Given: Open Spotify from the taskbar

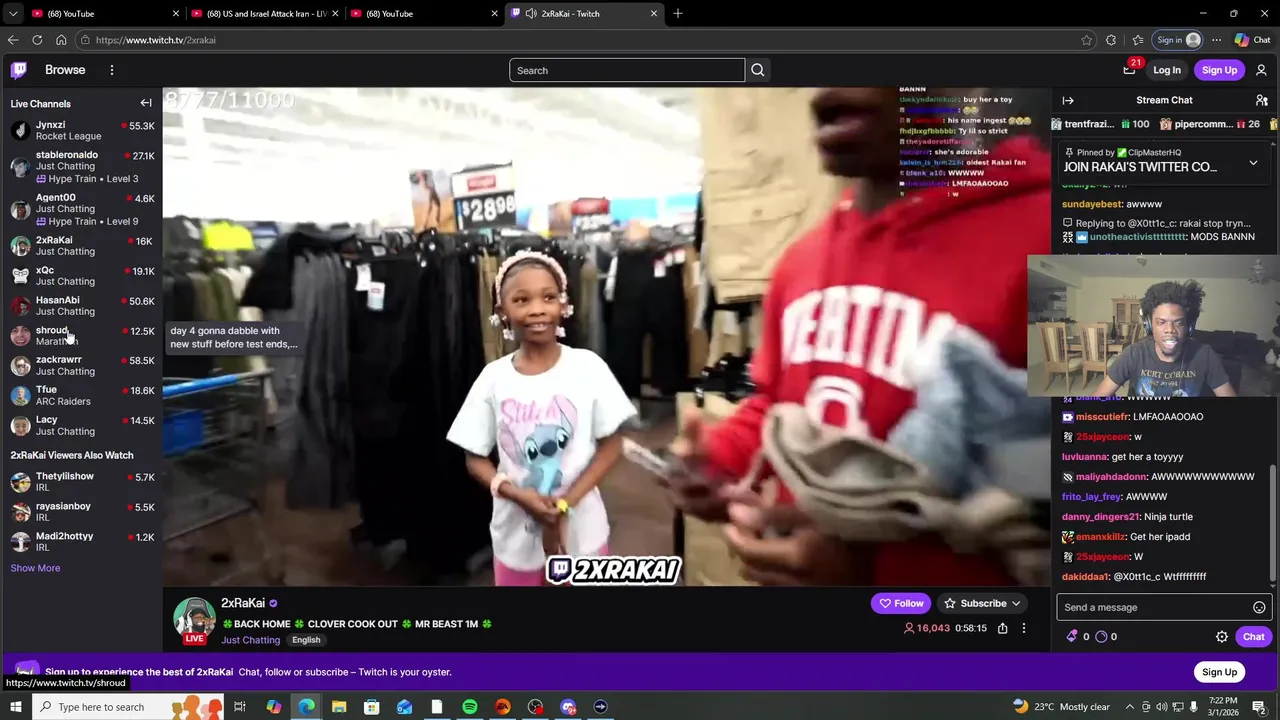Looking at the screenshot, I should [x=470, y=707].
